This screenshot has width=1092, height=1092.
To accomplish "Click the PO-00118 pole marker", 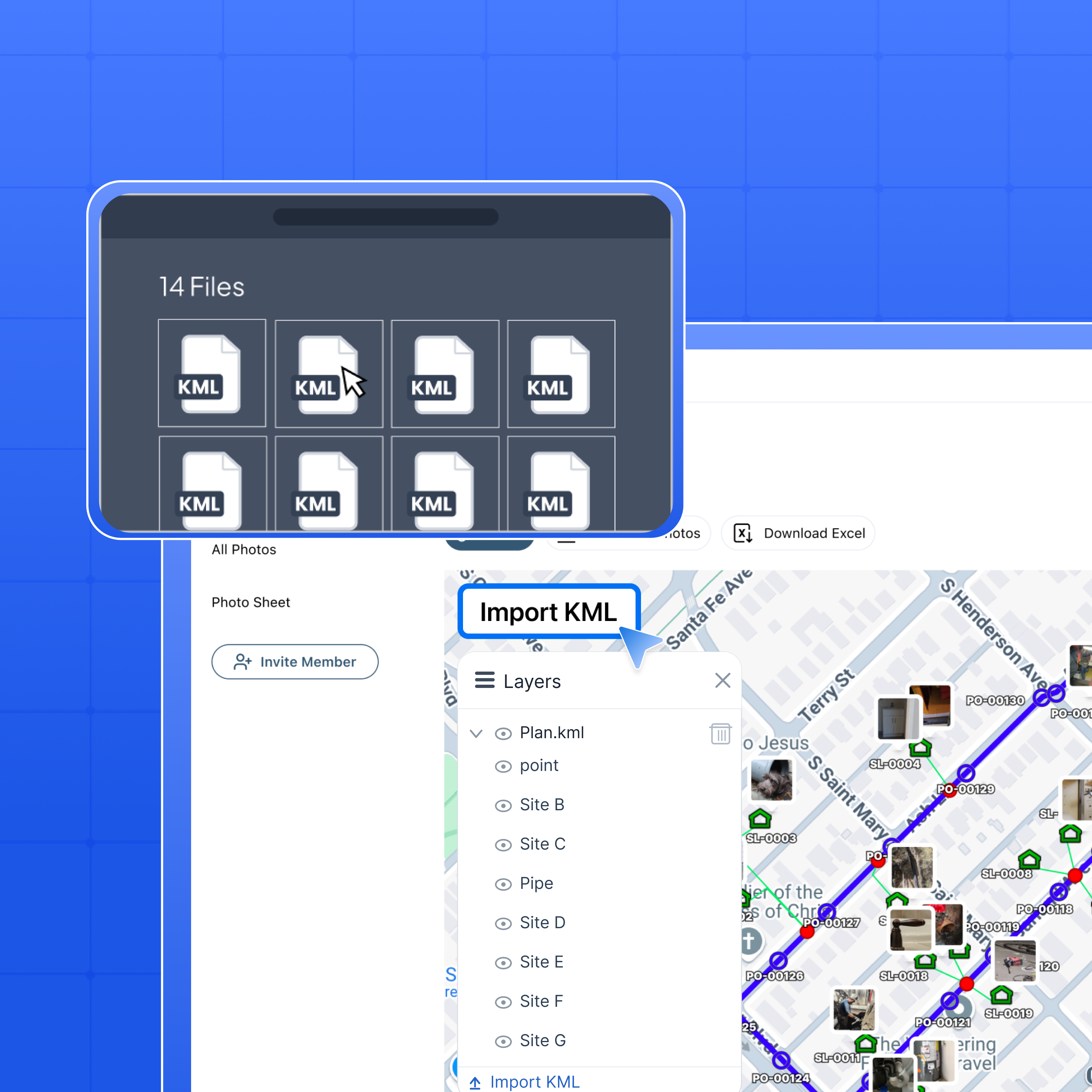I will (1059, 892).
